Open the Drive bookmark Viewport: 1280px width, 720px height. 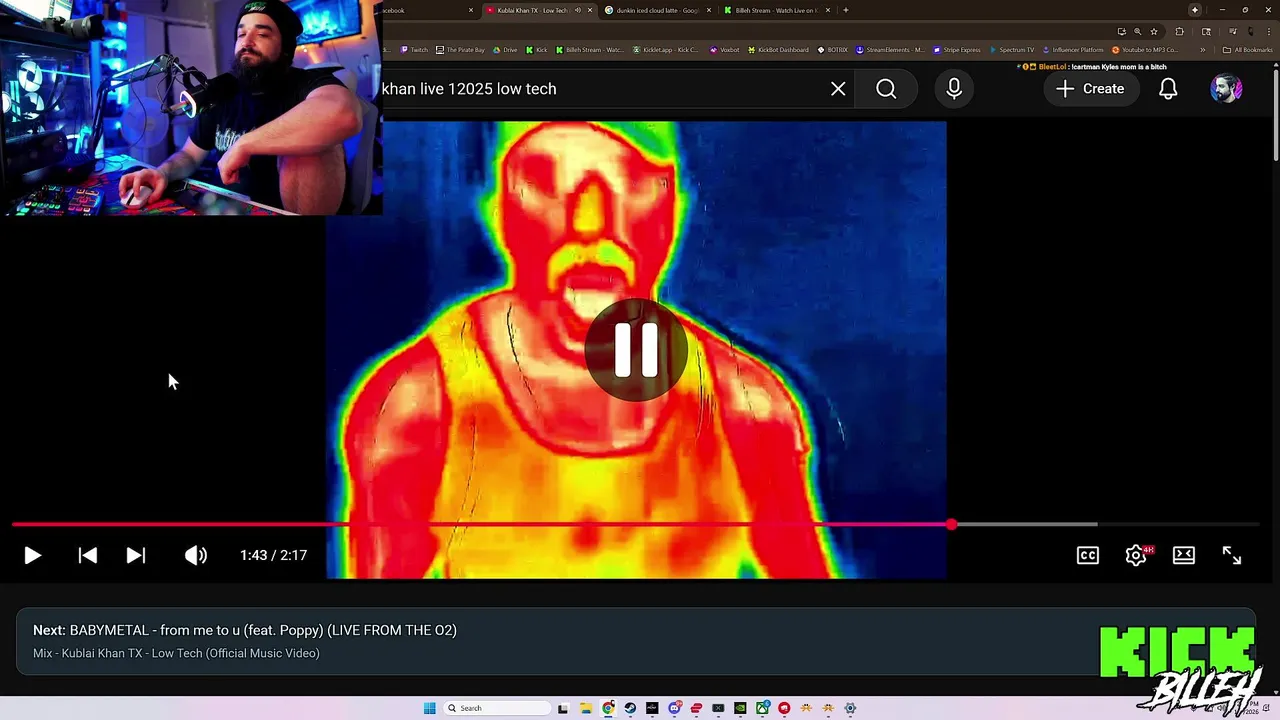505,50
